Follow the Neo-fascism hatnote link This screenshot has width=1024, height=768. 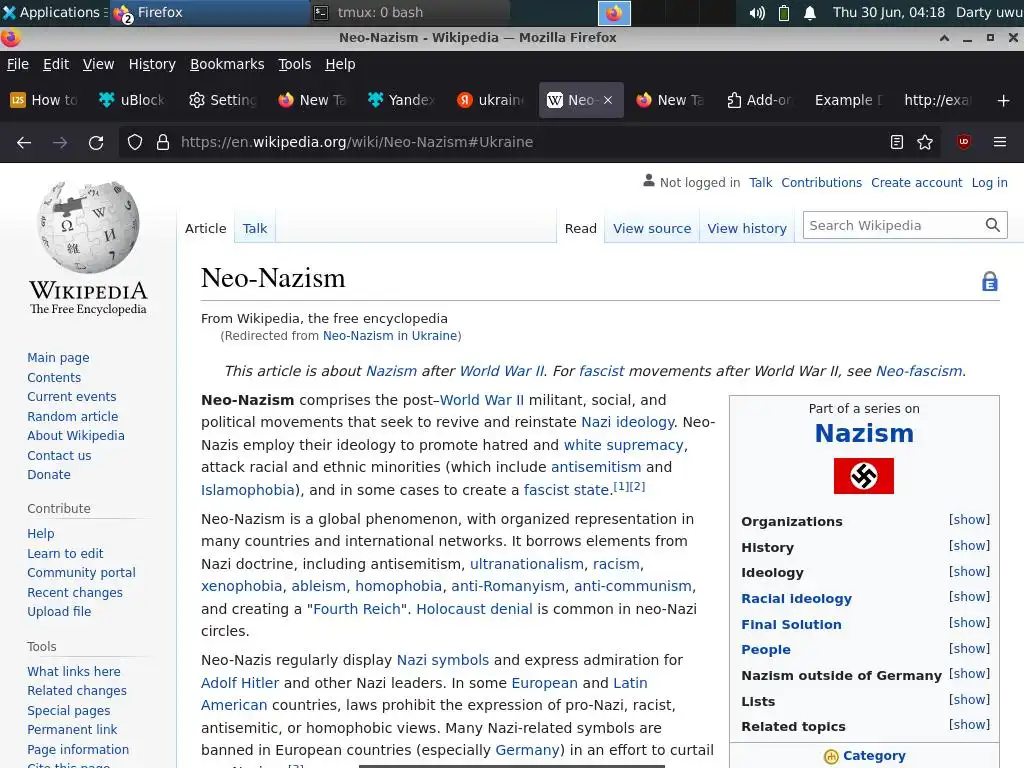(x=919, y=371)
